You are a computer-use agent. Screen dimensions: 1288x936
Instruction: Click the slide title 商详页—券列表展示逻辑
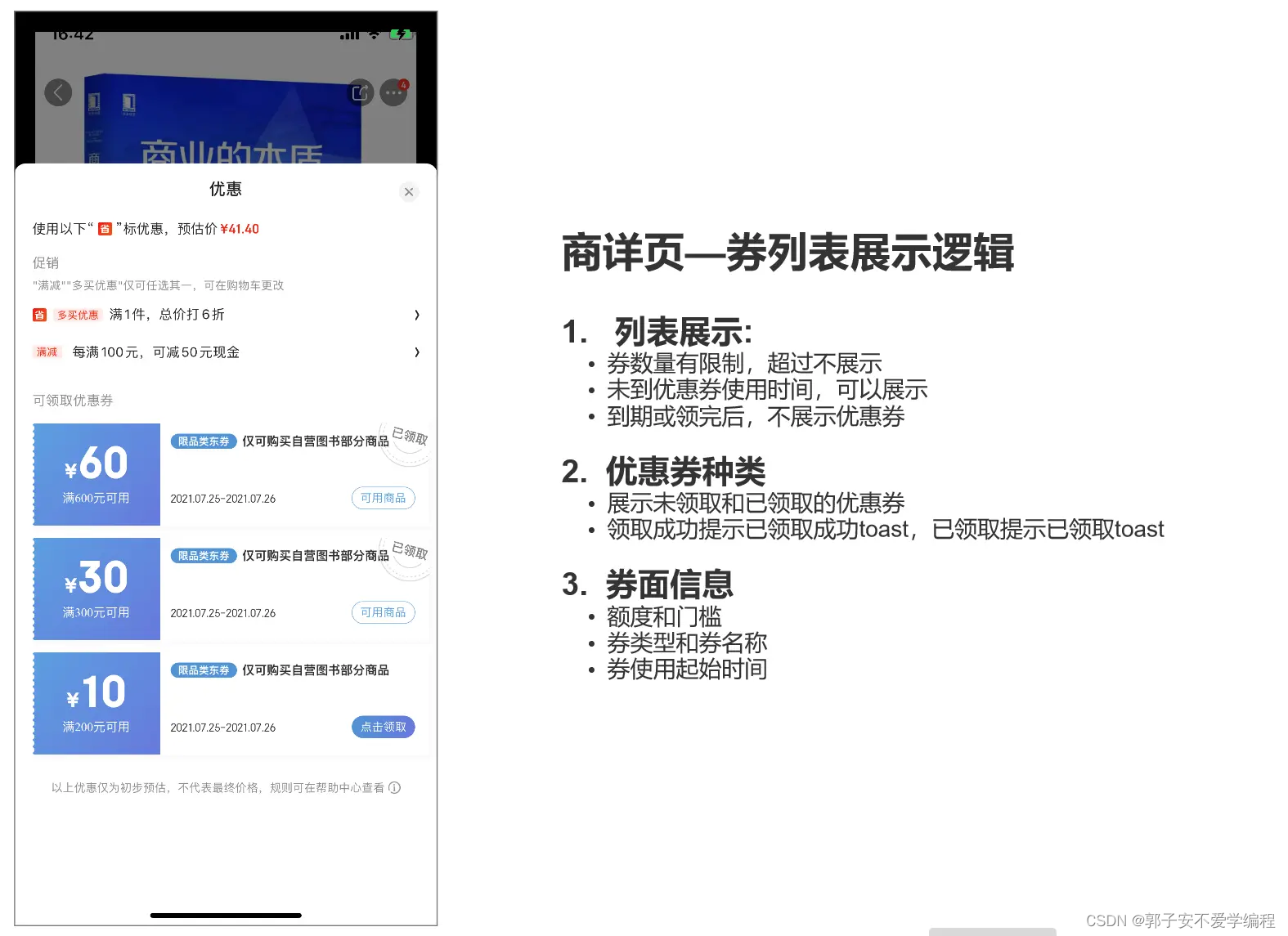point(788,253)
